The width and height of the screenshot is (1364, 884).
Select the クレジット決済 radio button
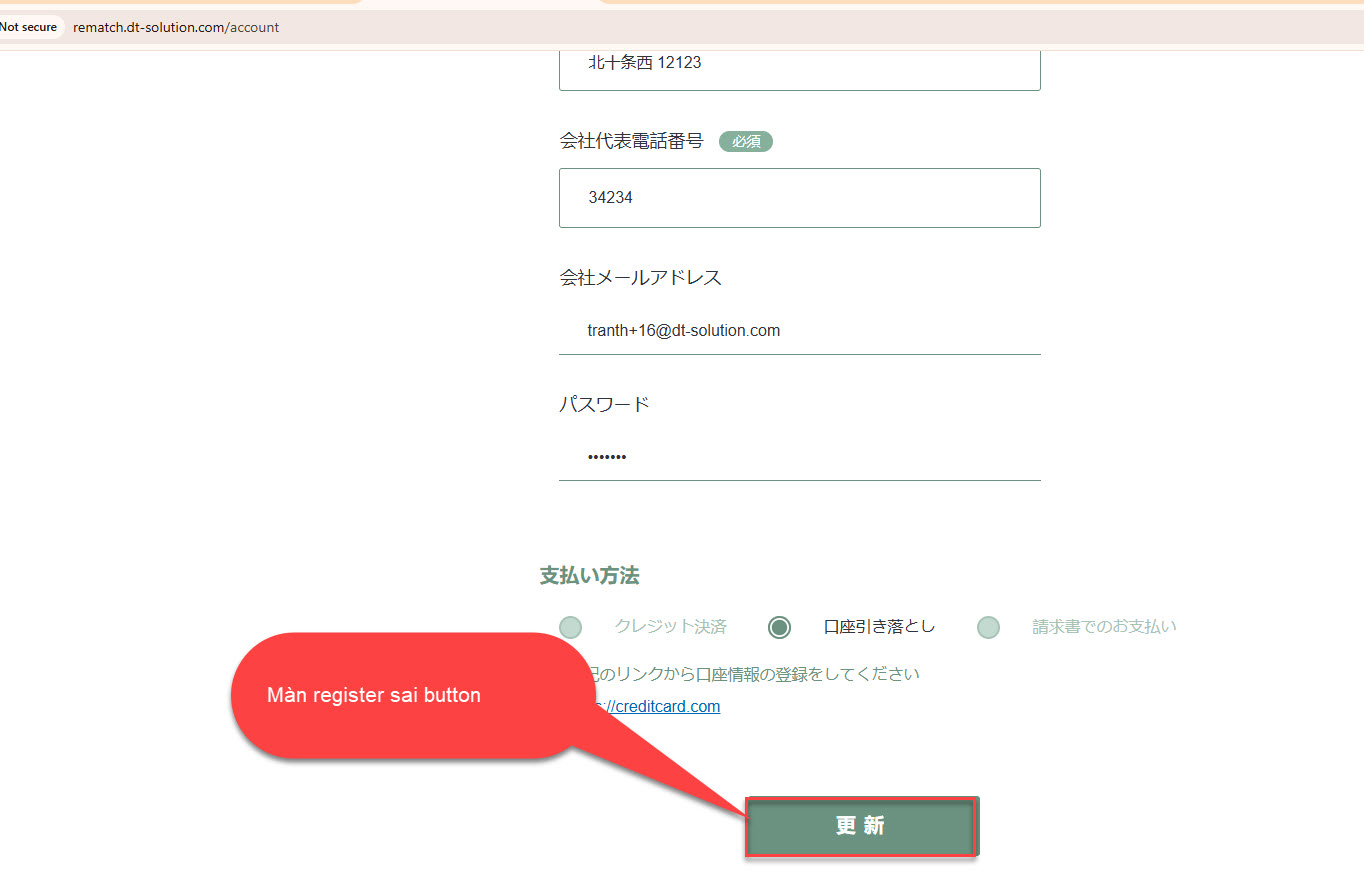[x=570, y=627]
